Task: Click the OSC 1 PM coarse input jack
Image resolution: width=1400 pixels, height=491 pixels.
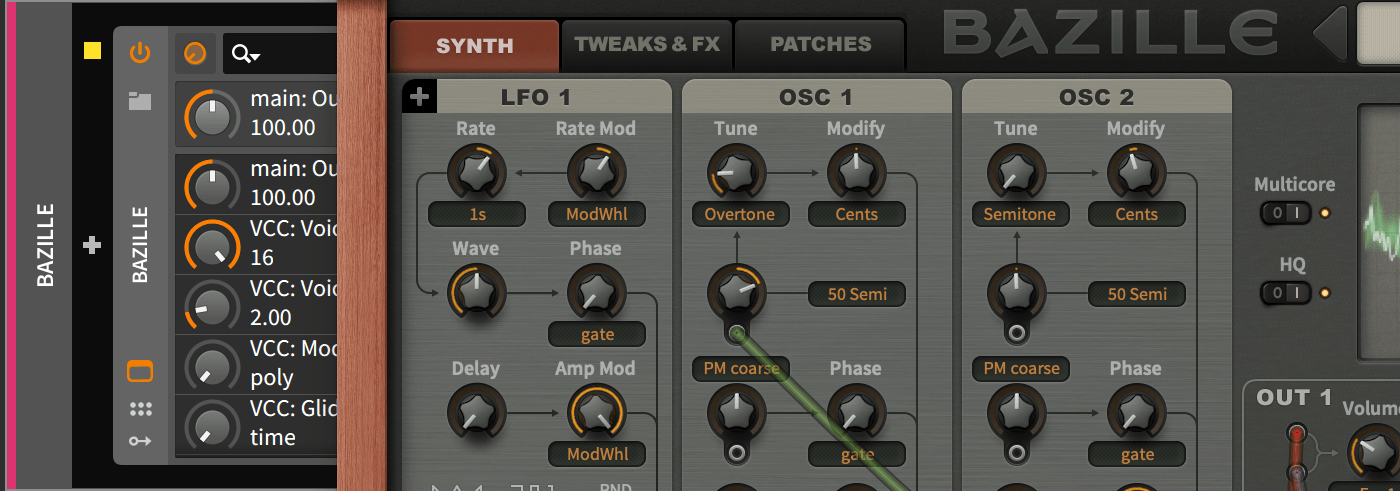Action: (737, 453)
